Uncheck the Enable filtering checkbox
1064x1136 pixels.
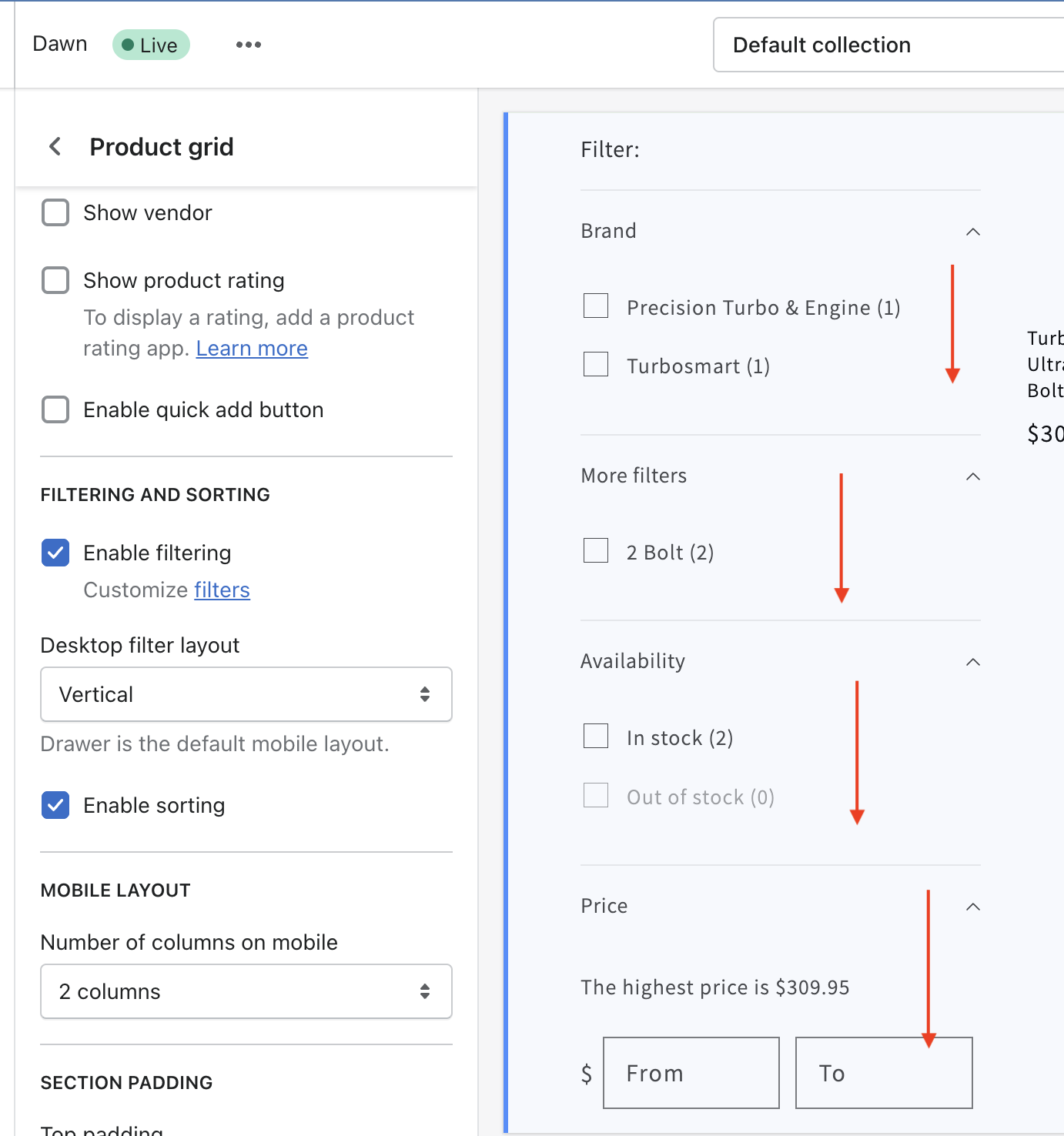[x=55, y=553]
